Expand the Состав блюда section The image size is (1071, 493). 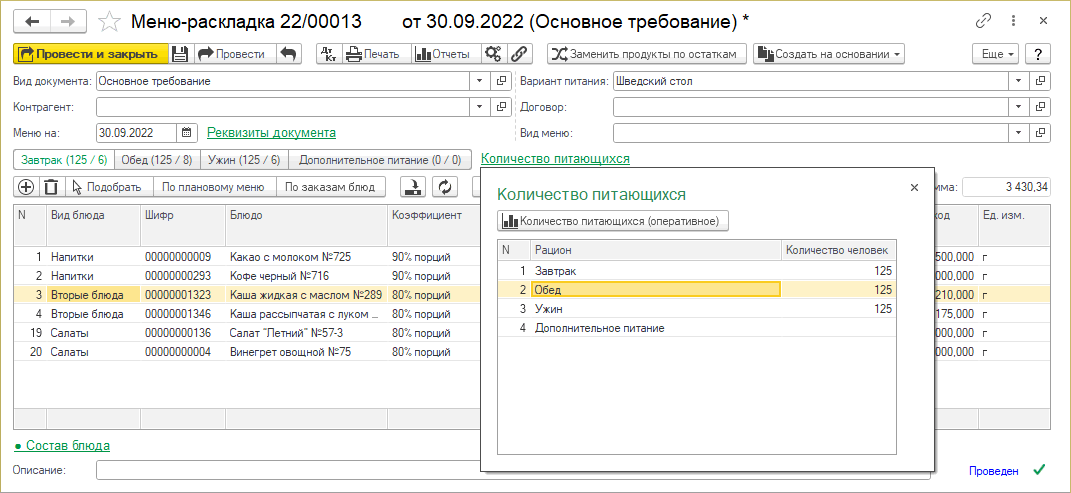coord(62,445)
